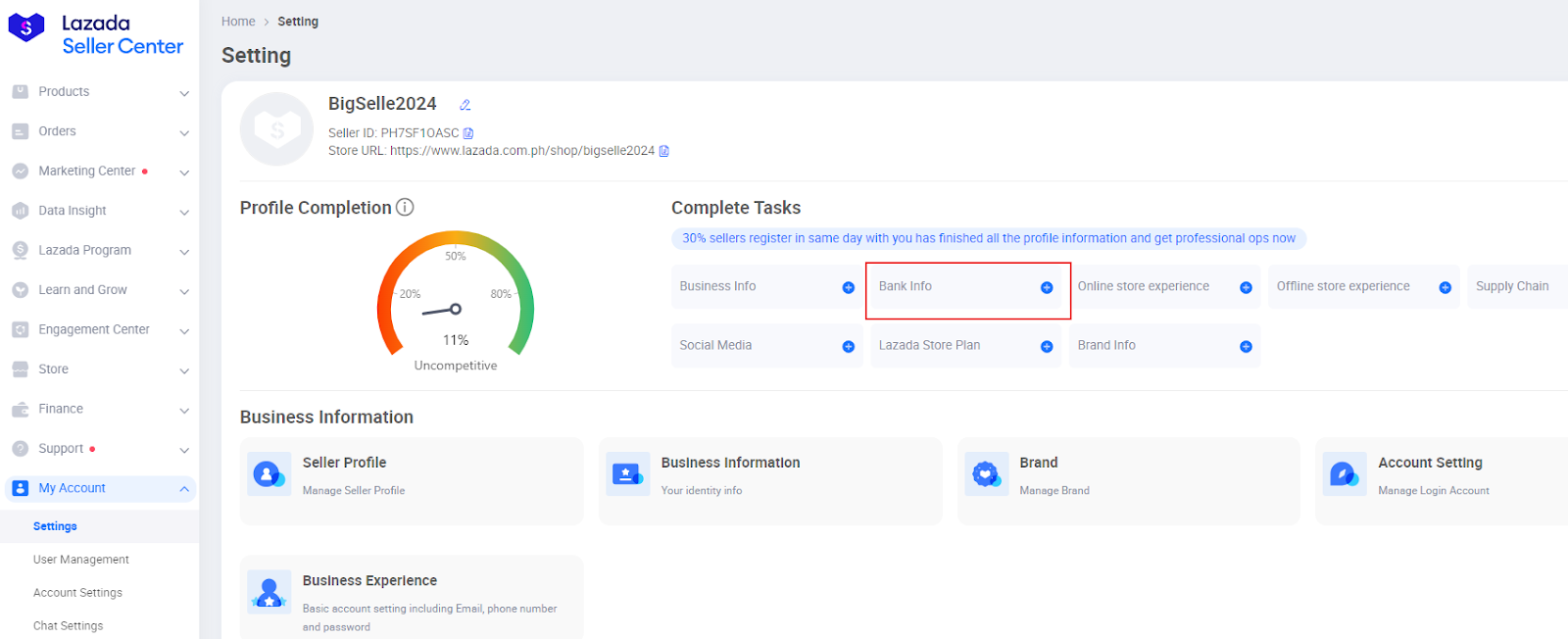
Task: Click the plus icon on Business Info task
Action: [x=849, y=287]
